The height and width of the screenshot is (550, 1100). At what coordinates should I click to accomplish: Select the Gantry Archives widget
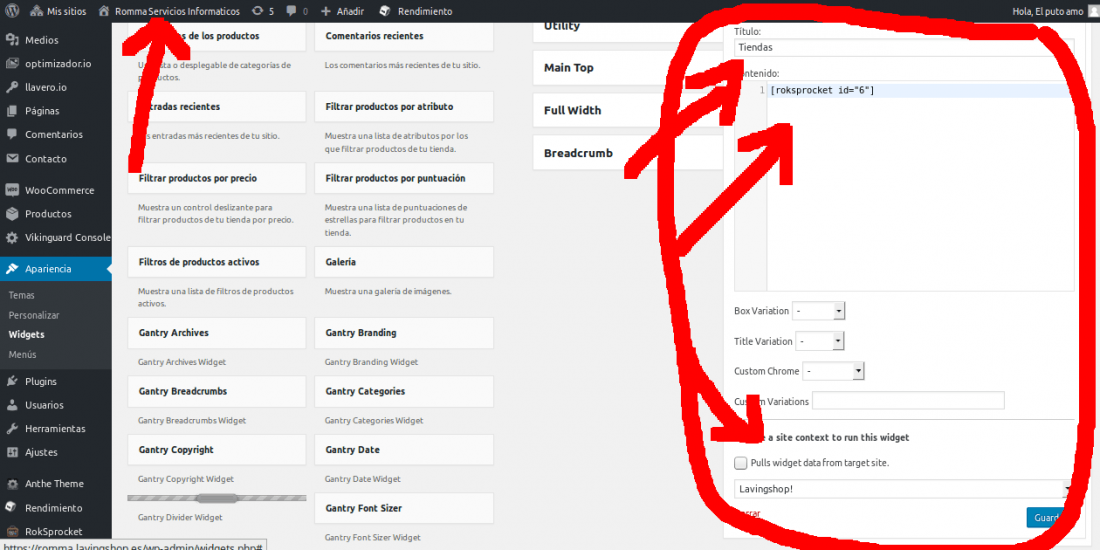[x=217, y=333]
